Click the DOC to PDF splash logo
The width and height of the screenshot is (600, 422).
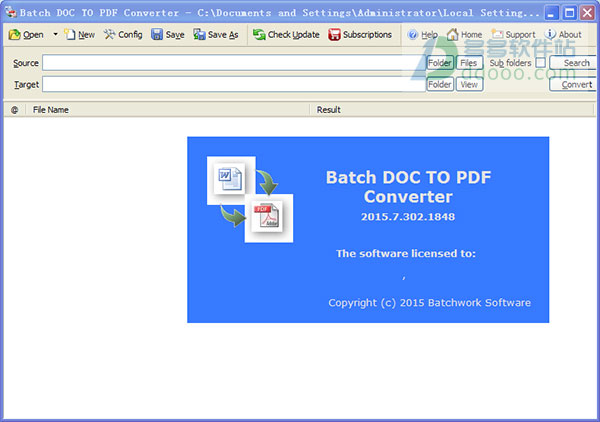pos(250,199)
